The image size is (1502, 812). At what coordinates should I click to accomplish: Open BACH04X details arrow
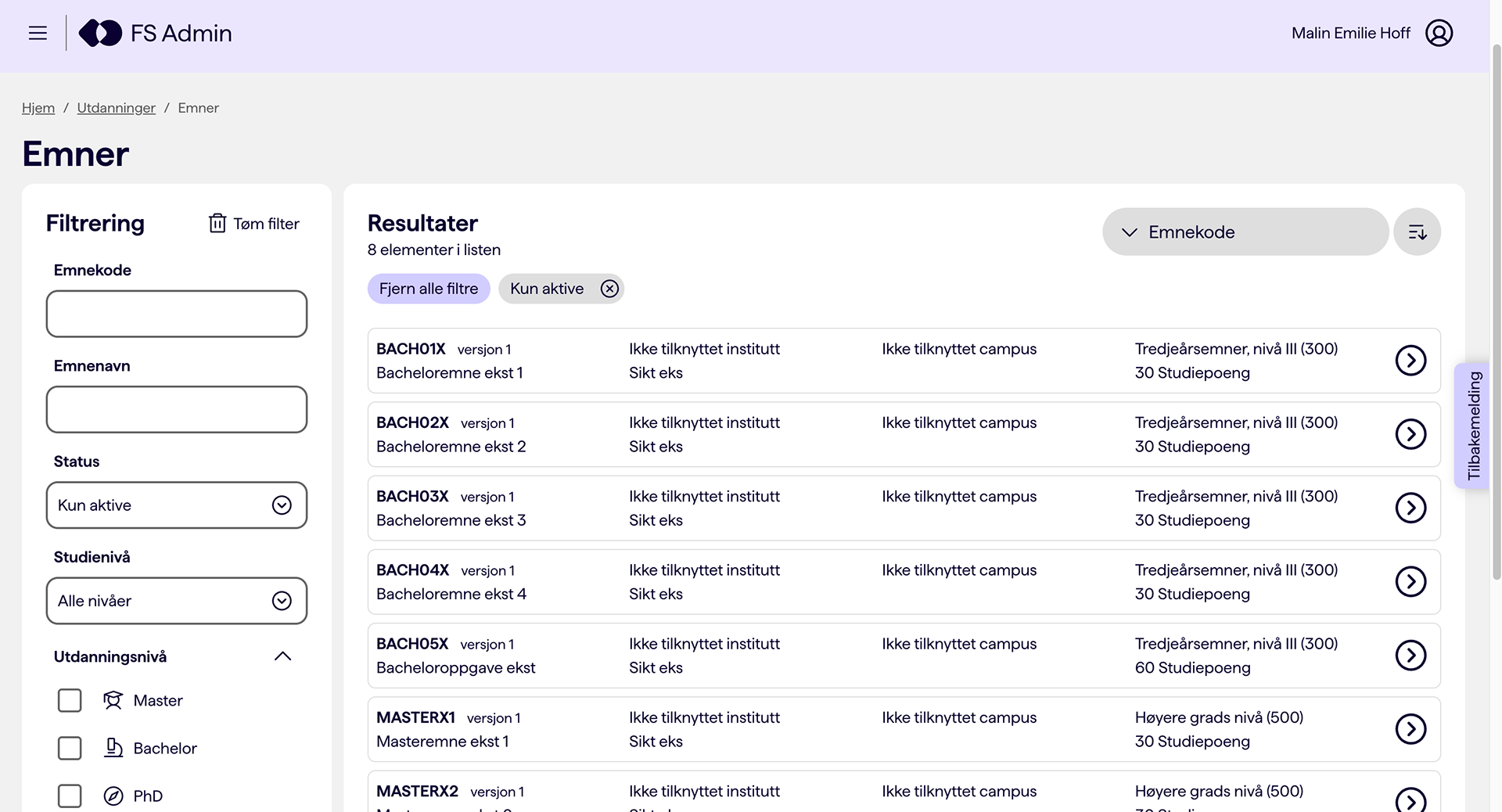tap(1410, 581)
